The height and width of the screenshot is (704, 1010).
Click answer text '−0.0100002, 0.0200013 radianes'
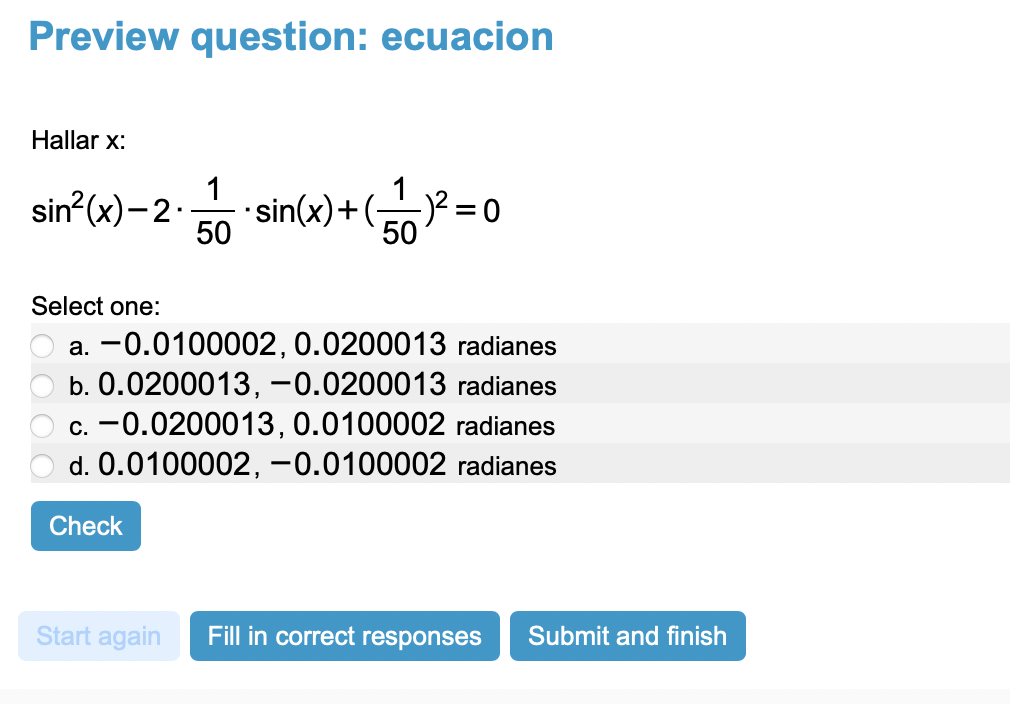point(328,346)
